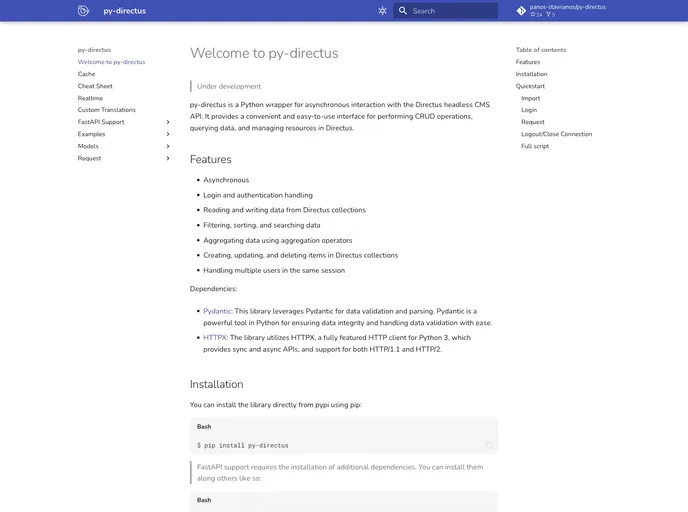Click the py-directus logo icon in header

tap(83, 11)
